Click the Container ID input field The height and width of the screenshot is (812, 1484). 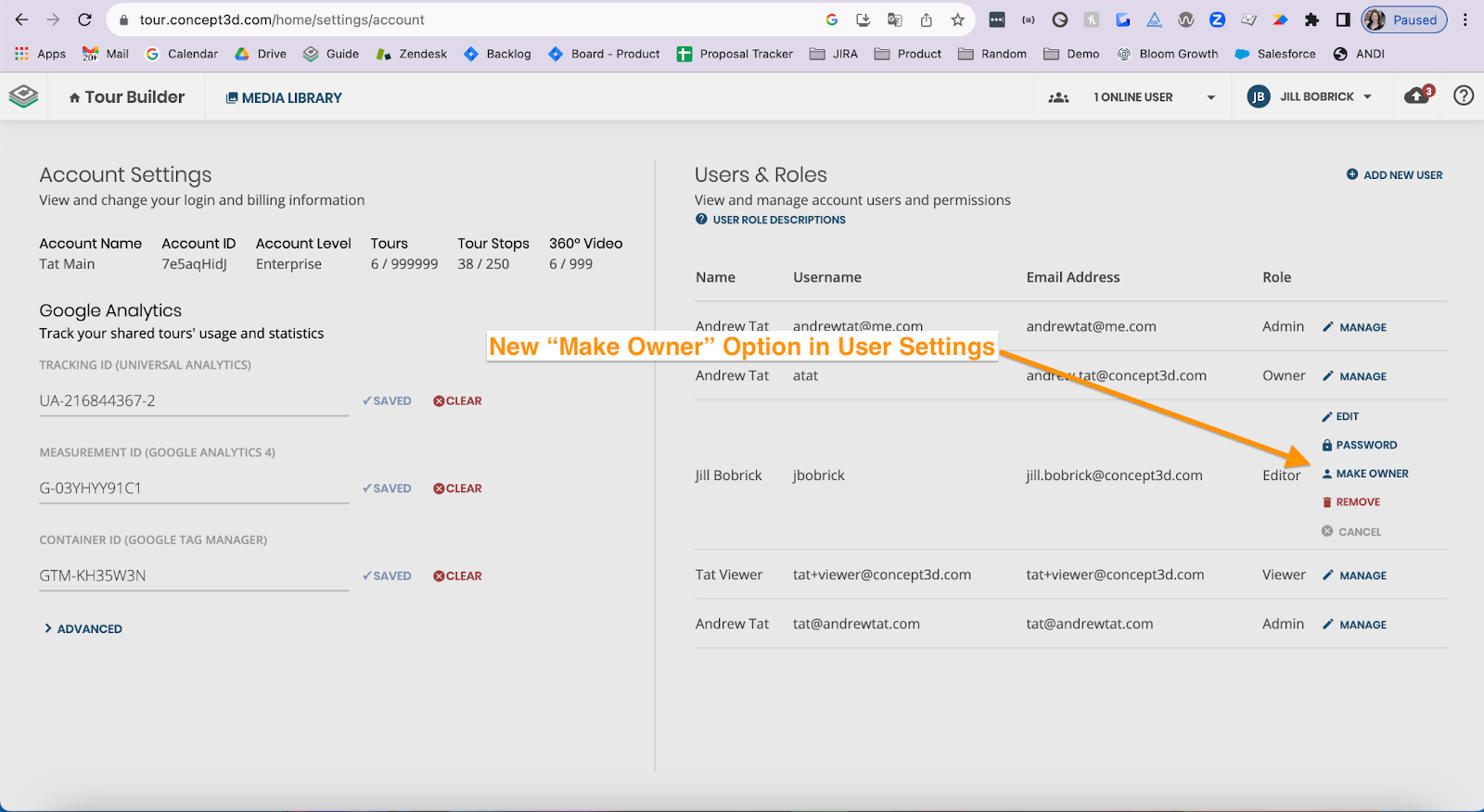(x=194, y=576)
